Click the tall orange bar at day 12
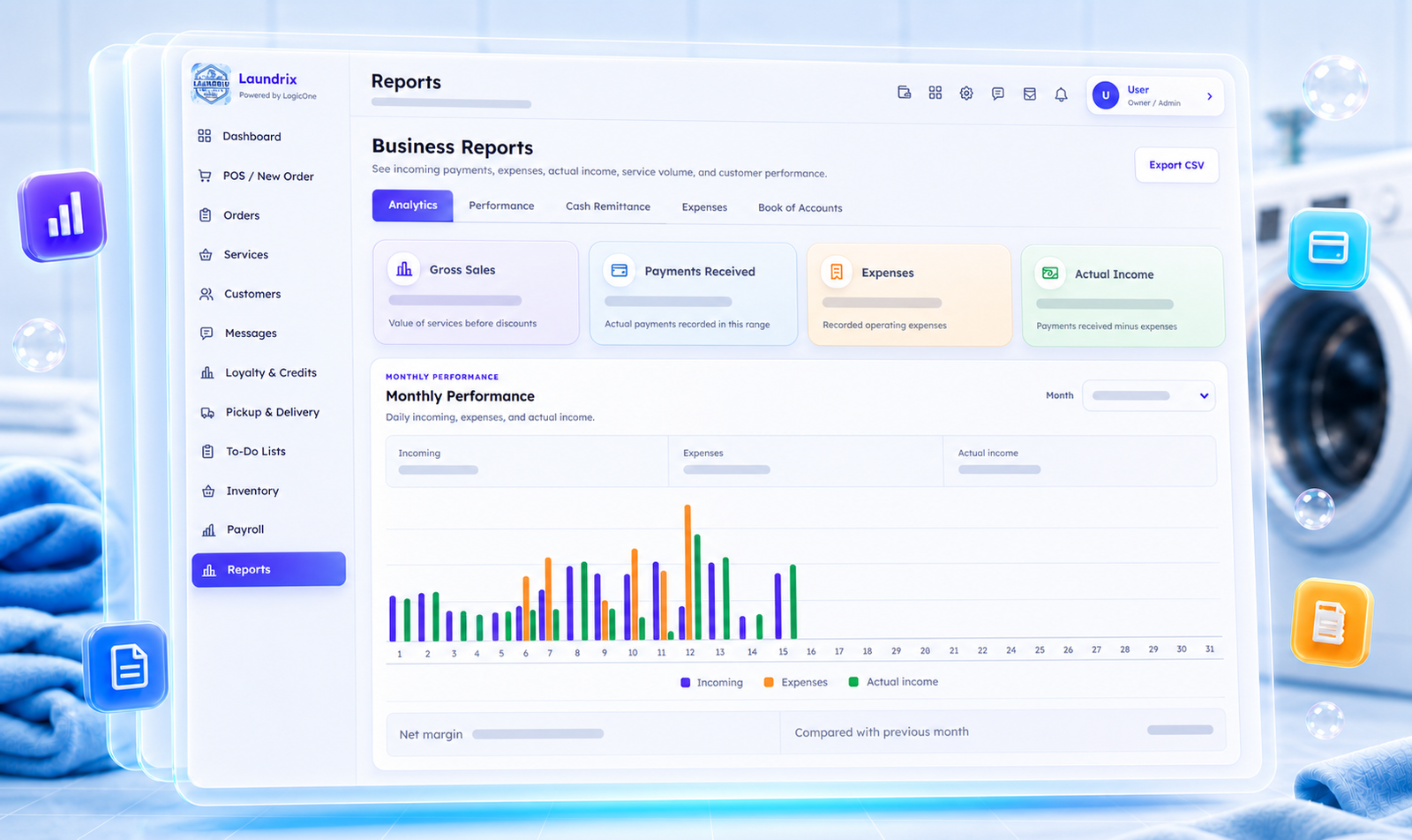This screenshot has height=840, width=1412. tap(687, 572)
